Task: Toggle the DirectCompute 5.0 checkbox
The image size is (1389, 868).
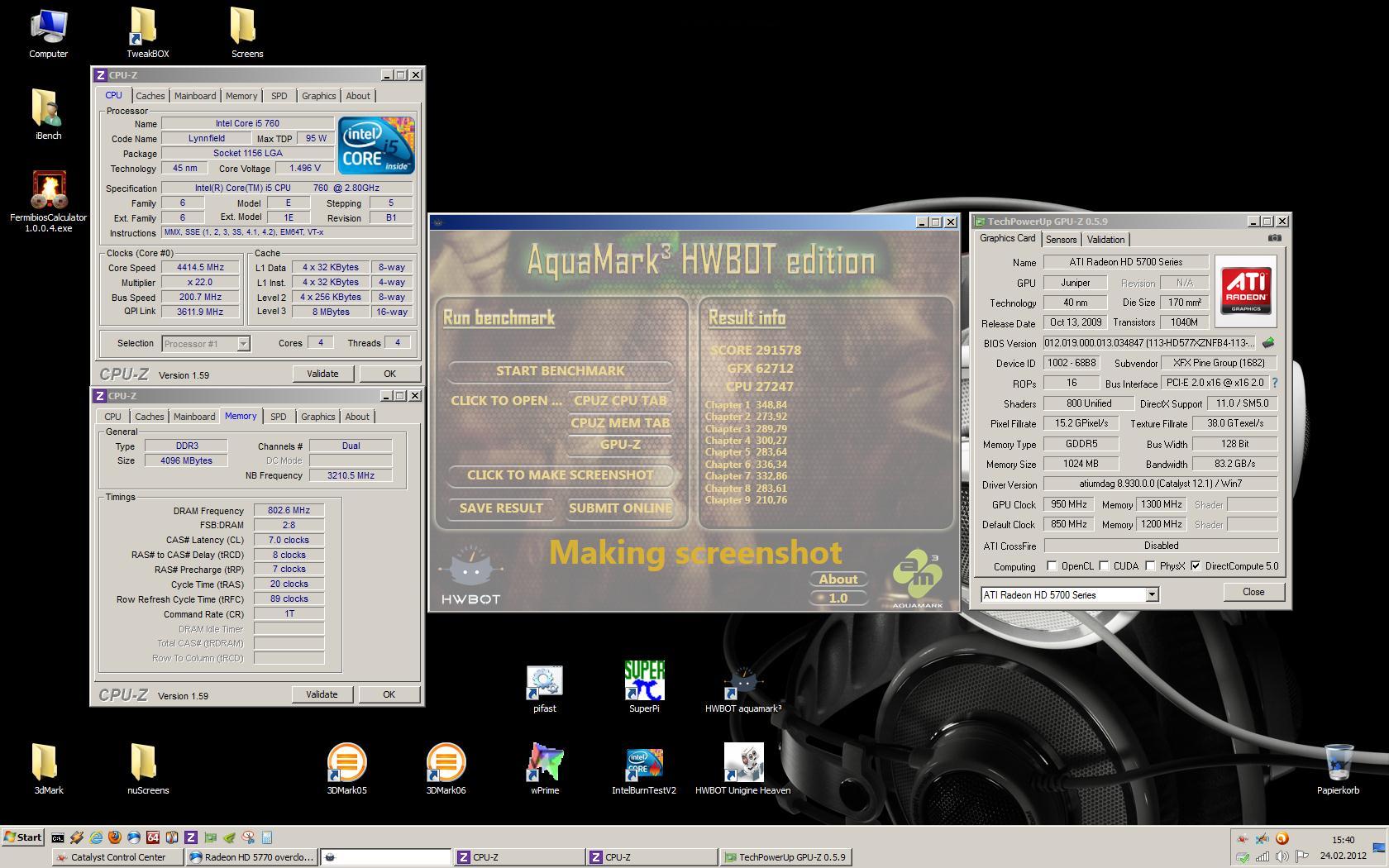Action: pos(1196,566)
